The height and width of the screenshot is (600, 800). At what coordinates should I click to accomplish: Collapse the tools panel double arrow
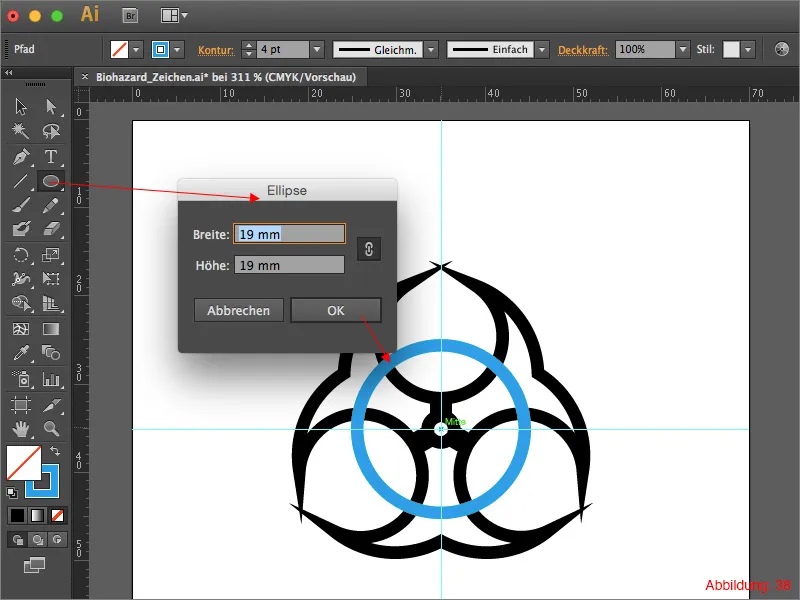coord(9,73)
